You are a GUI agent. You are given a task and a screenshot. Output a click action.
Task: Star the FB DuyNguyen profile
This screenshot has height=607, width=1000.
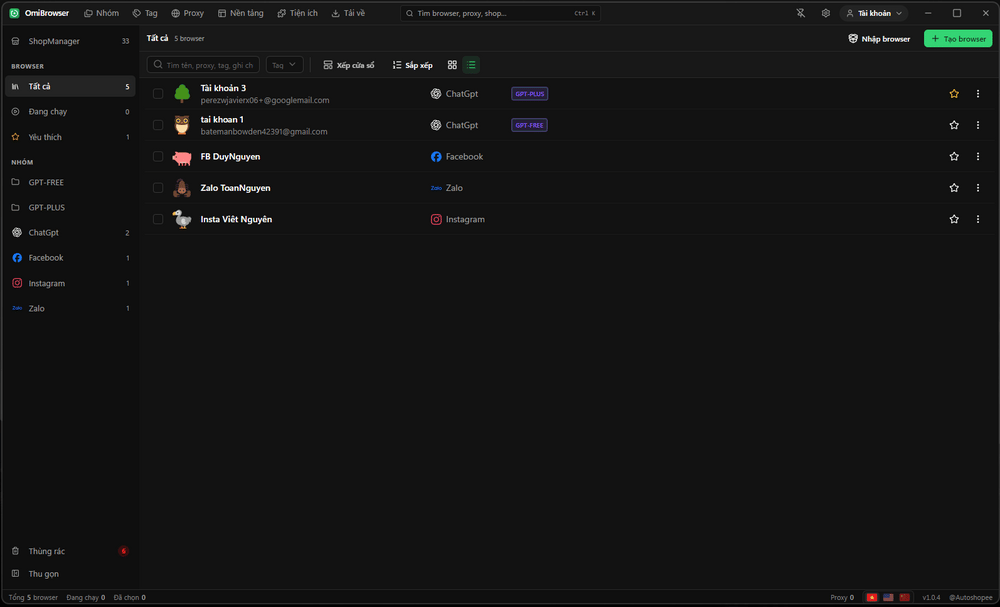click(x=954, y=156)
